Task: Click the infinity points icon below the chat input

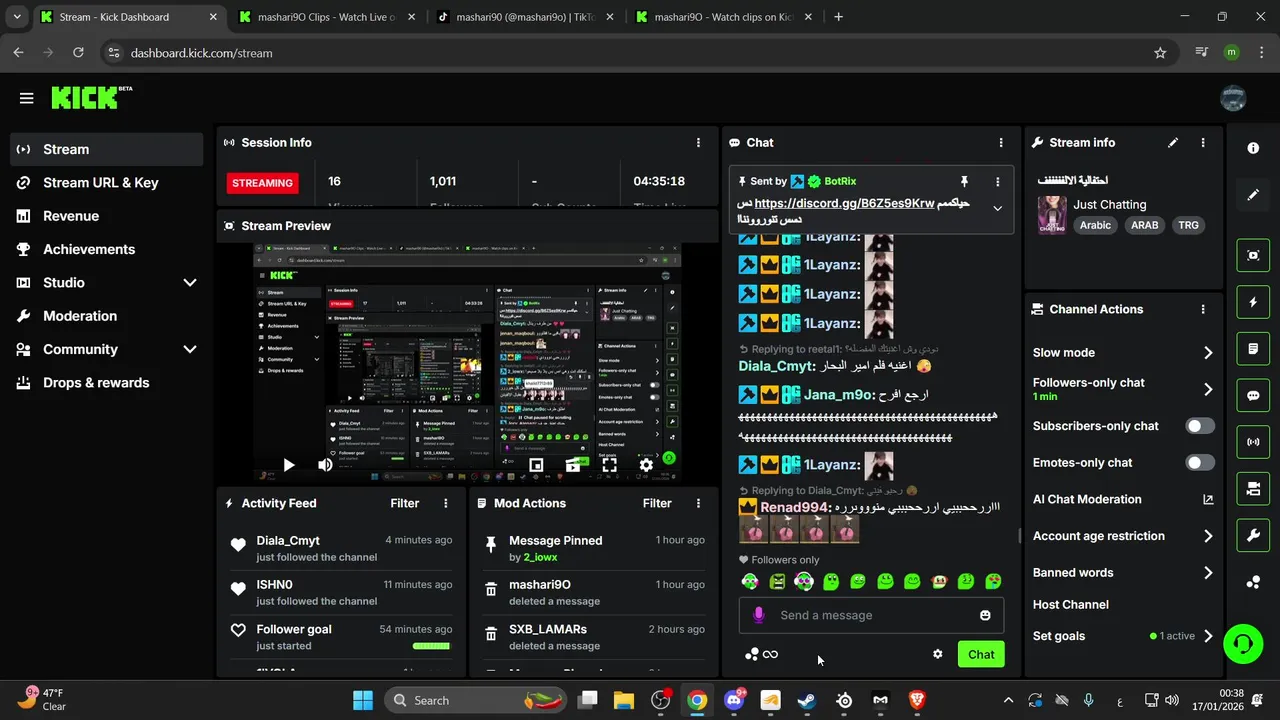Action: tap(770, 655)
